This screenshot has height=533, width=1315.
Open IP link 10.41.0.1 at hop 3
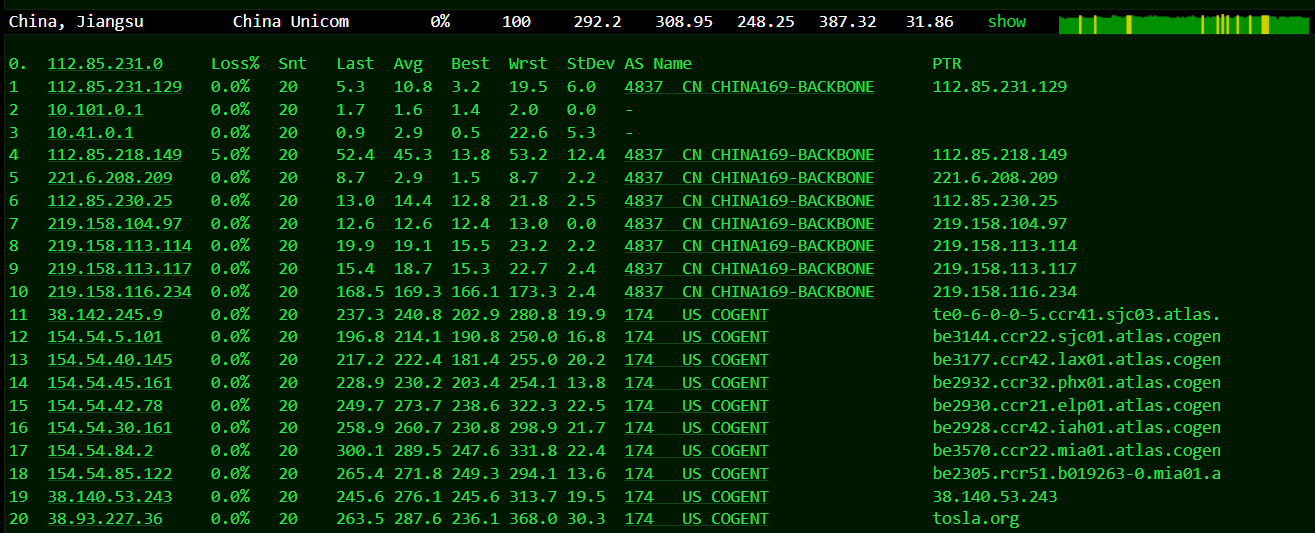coord(91,132)
